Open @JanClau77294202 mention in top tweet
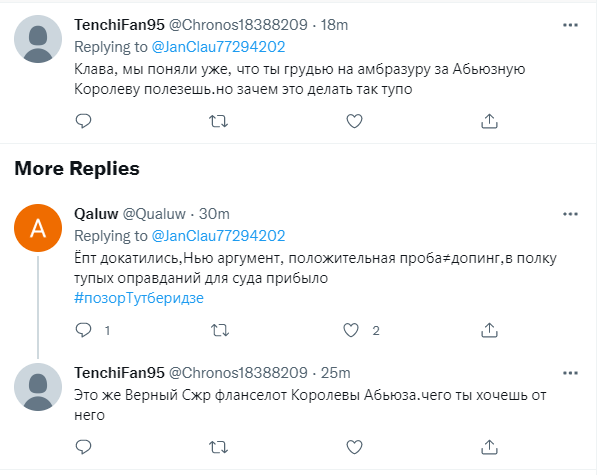The image size is (601, 475). coord(218,46)
